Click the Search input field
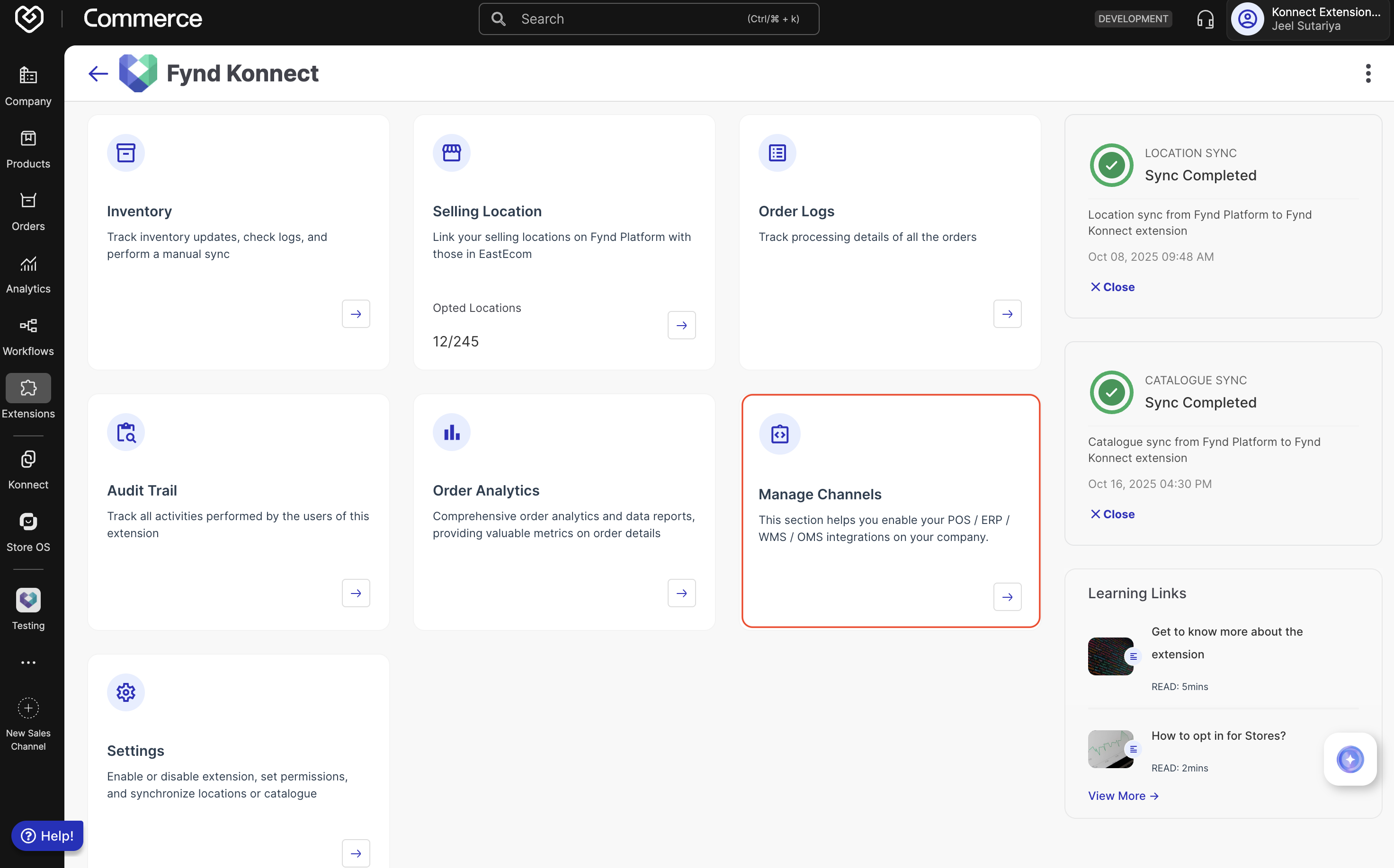This screenshot has height=868, width=1394. point(648,19)
